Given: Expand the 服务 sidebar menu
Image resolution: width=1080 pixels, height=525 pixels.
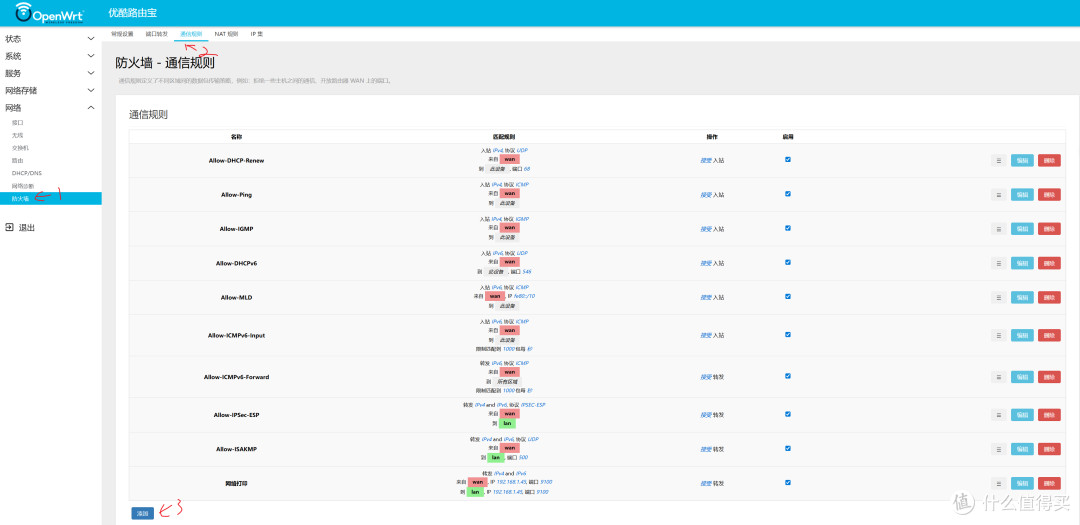Looking at the screenshot, I should pos(51,73).
